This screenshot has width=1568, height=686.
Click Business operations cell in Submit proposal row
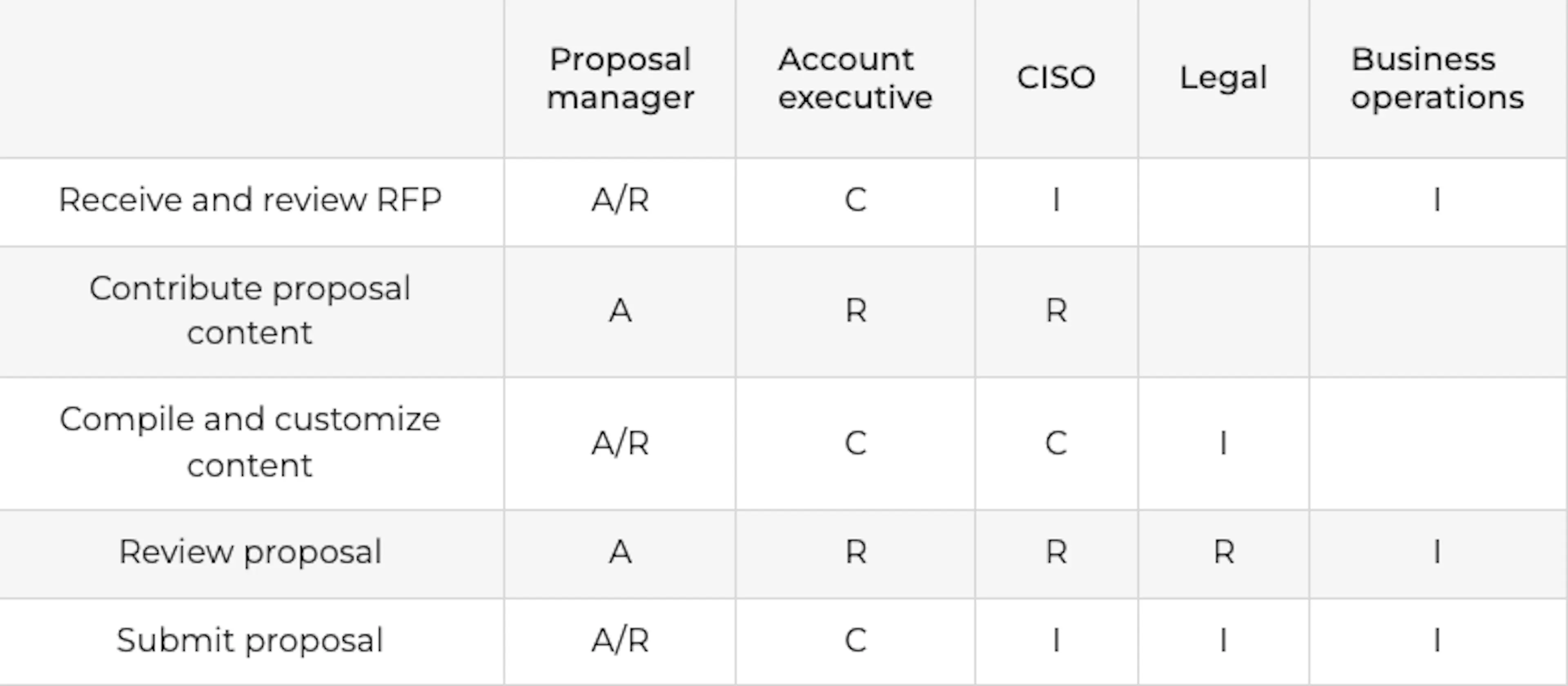pyautogui.click(x=1437, y=640)
